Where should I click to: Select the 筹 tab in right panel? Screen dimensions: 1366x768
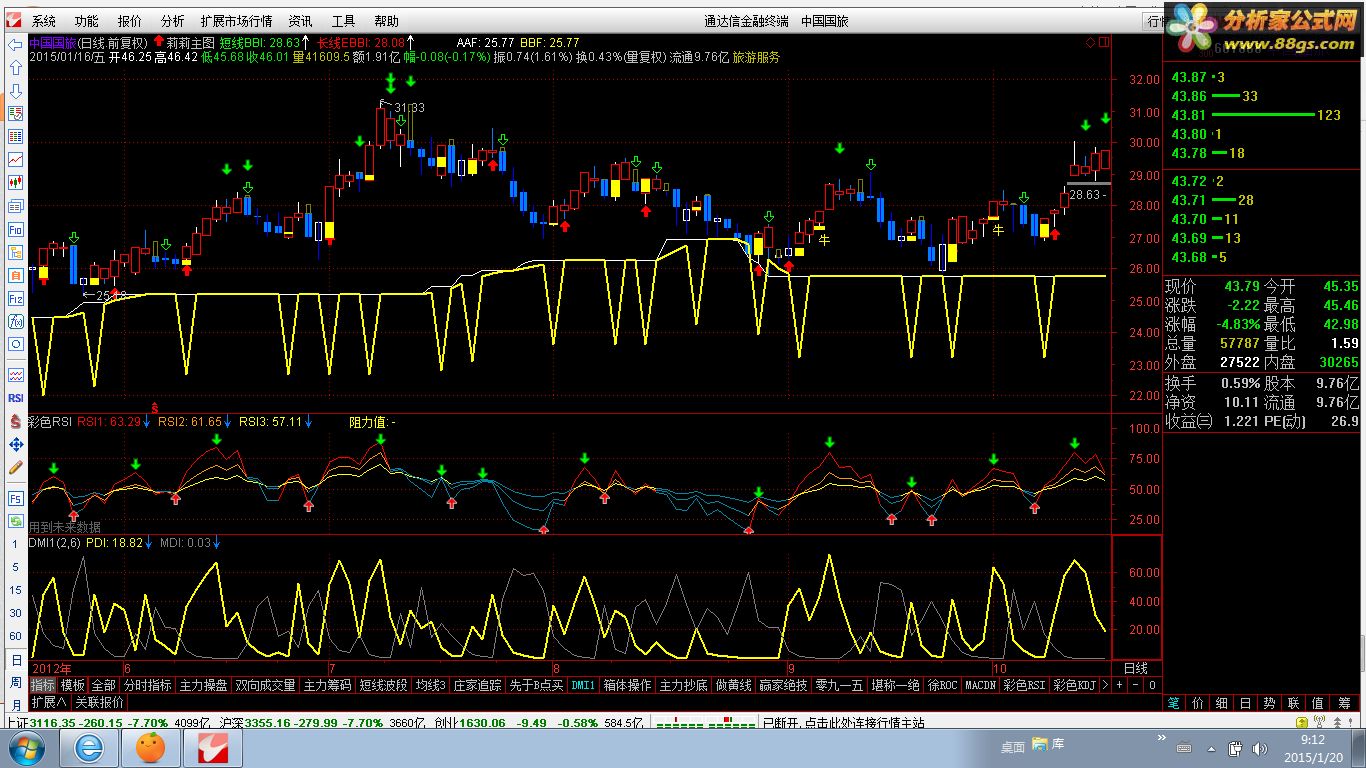pyautogui.click(x=1345, y=703)
